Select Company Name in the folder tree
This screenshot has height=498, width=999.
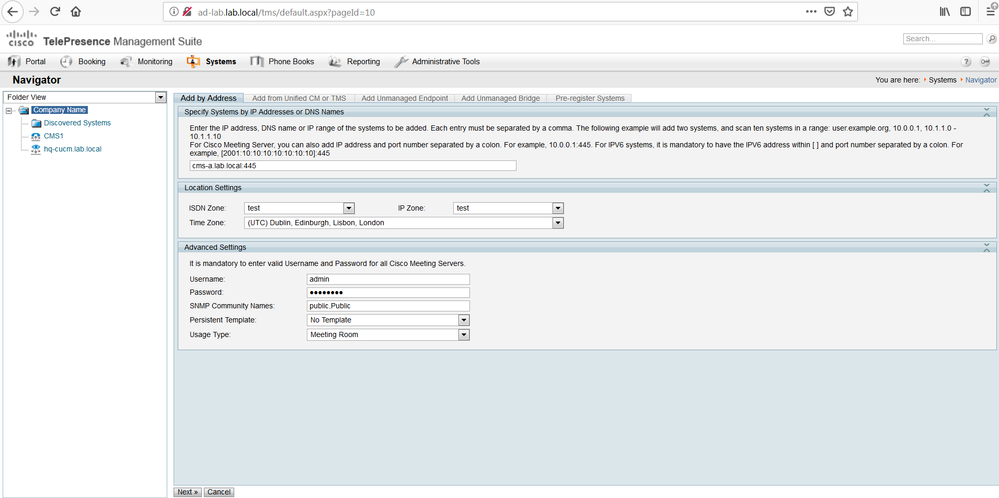click(x=59, y=110)
